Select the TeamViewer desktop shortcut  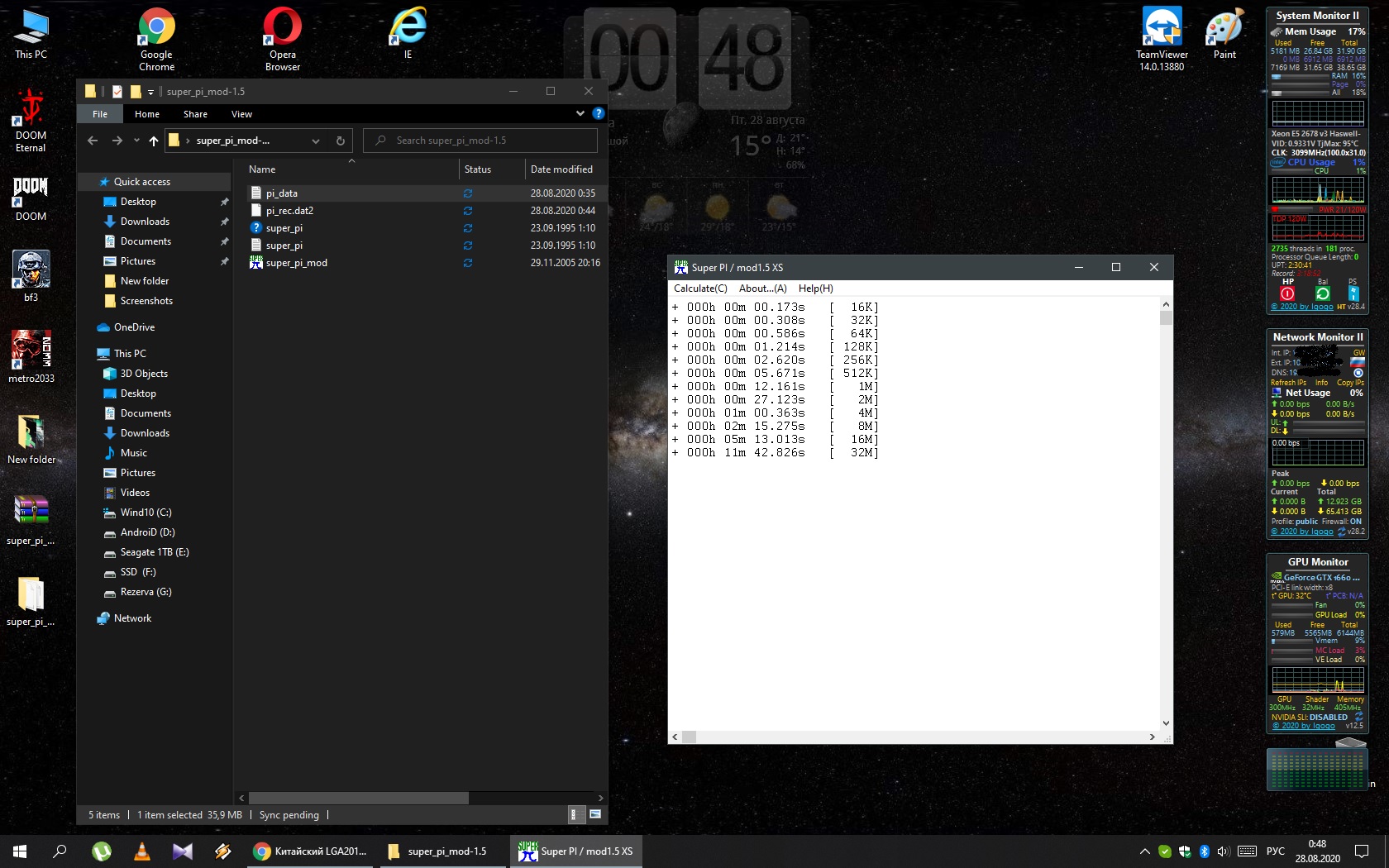pos(1162,38)
